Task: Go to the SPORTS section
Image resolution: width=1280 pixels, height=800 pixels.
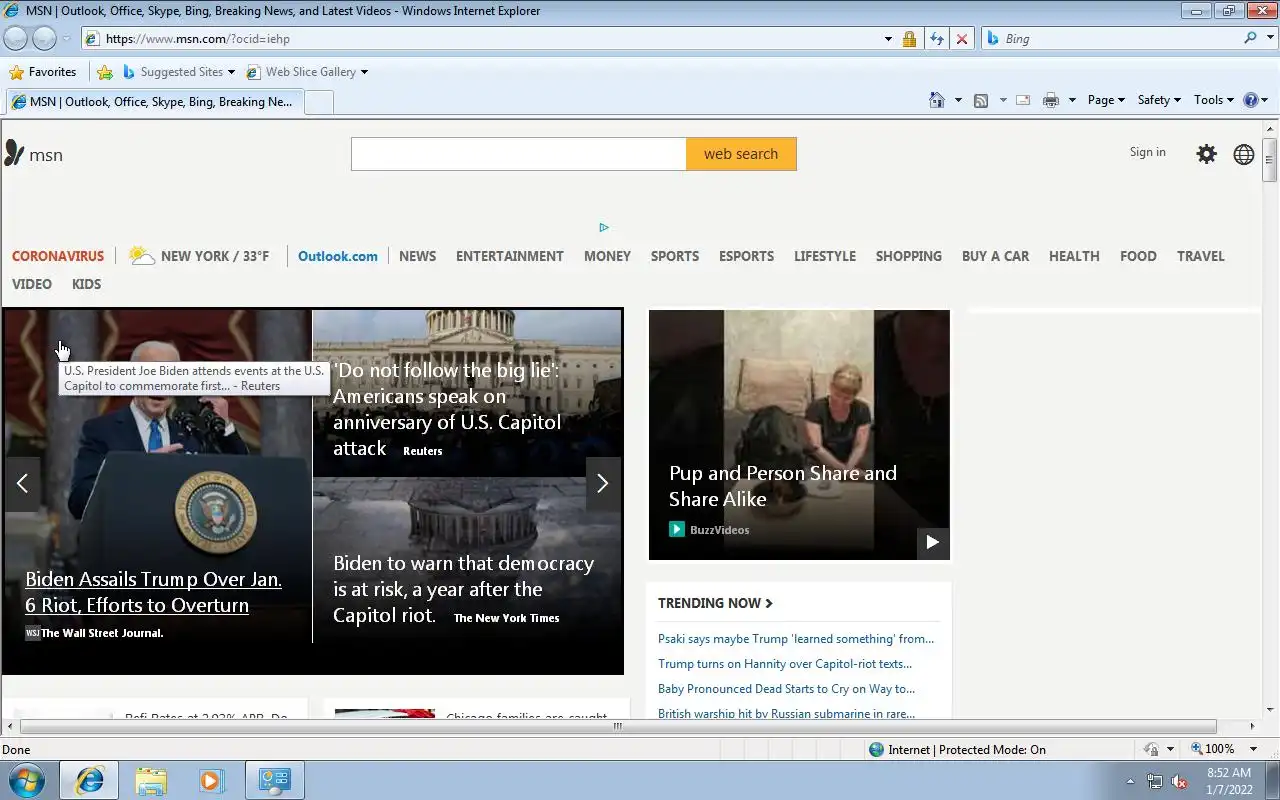Action: [675, 256]
